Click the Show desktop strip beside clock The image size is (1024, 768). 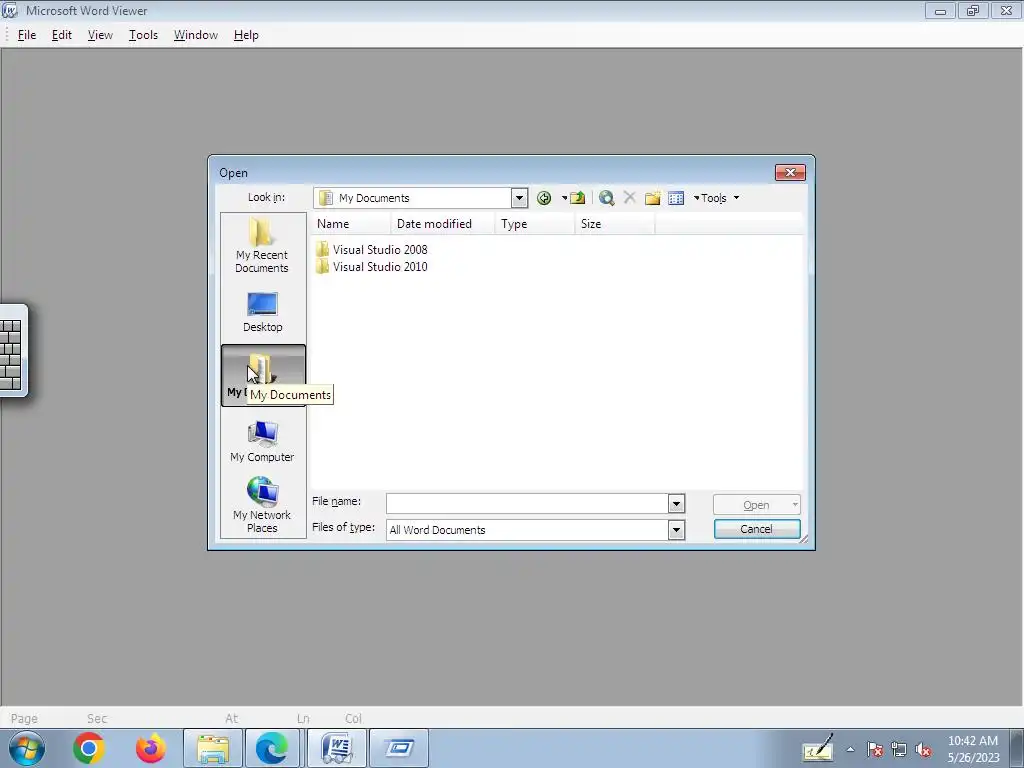(x=1017, y=748)
